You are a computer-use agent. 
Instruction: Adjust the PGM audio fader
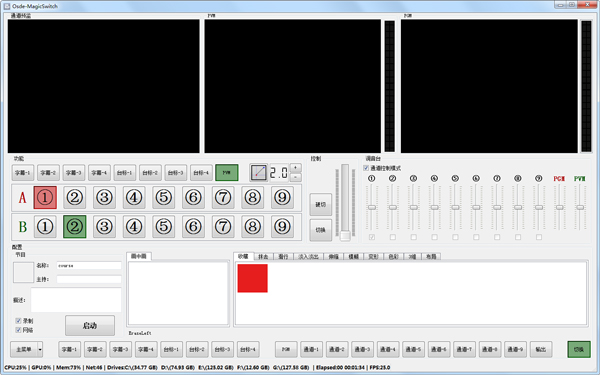coord(559,207)
